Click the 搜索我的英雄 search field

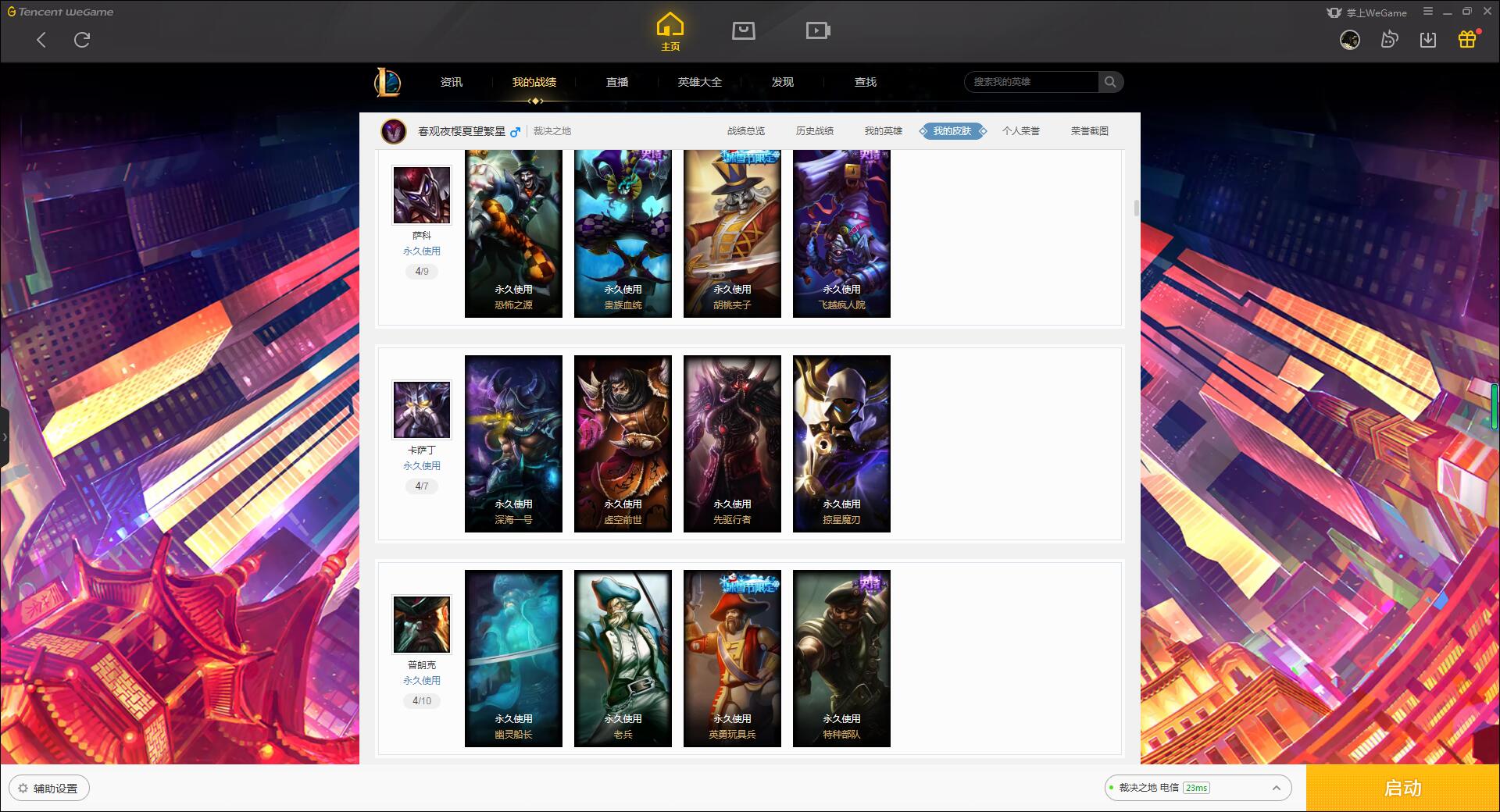click(1031, 82)
